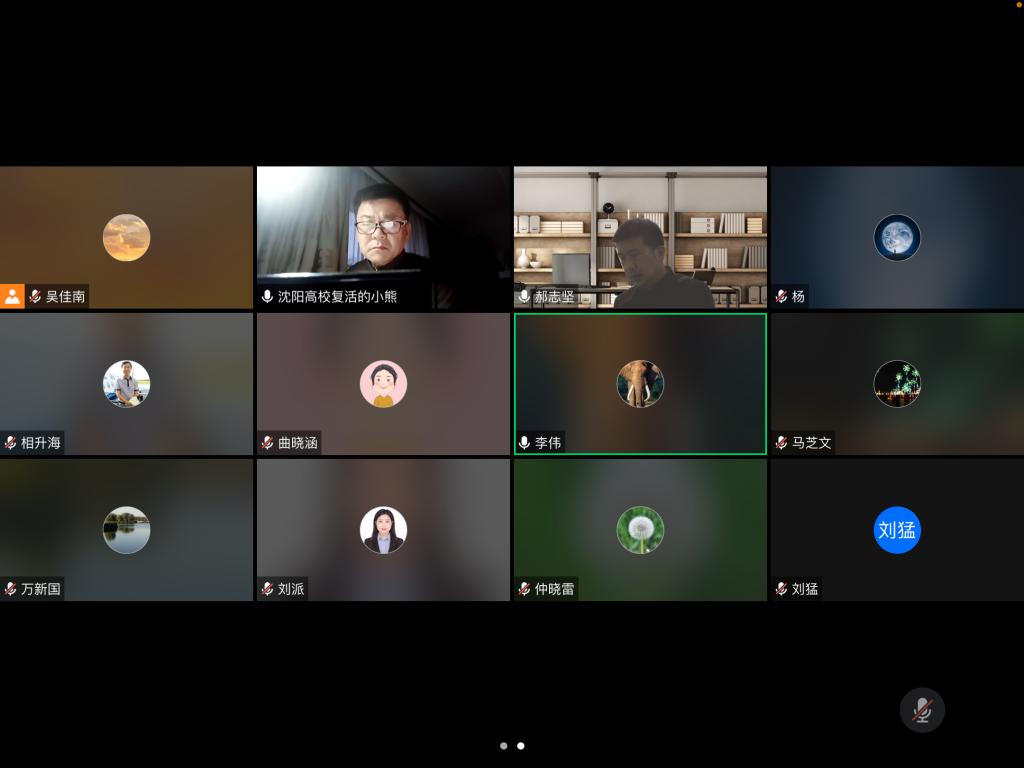
Task: Click the name label 郝志坚
Action: (554, 296)
